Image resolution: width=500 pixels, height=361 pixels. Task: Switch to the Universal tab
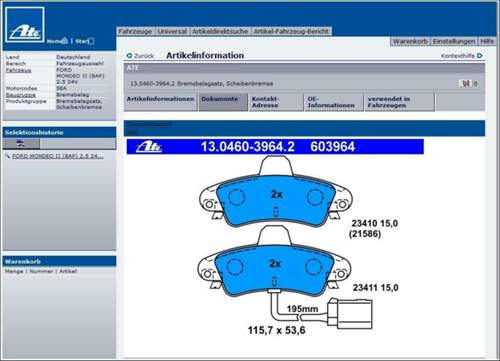[172, 31]
